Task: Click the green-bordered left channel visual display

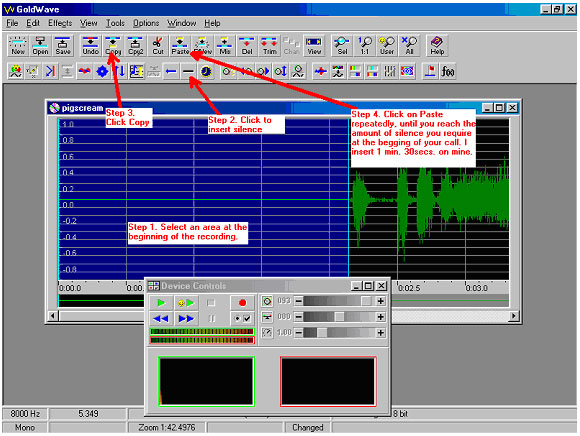Action: 206,381
